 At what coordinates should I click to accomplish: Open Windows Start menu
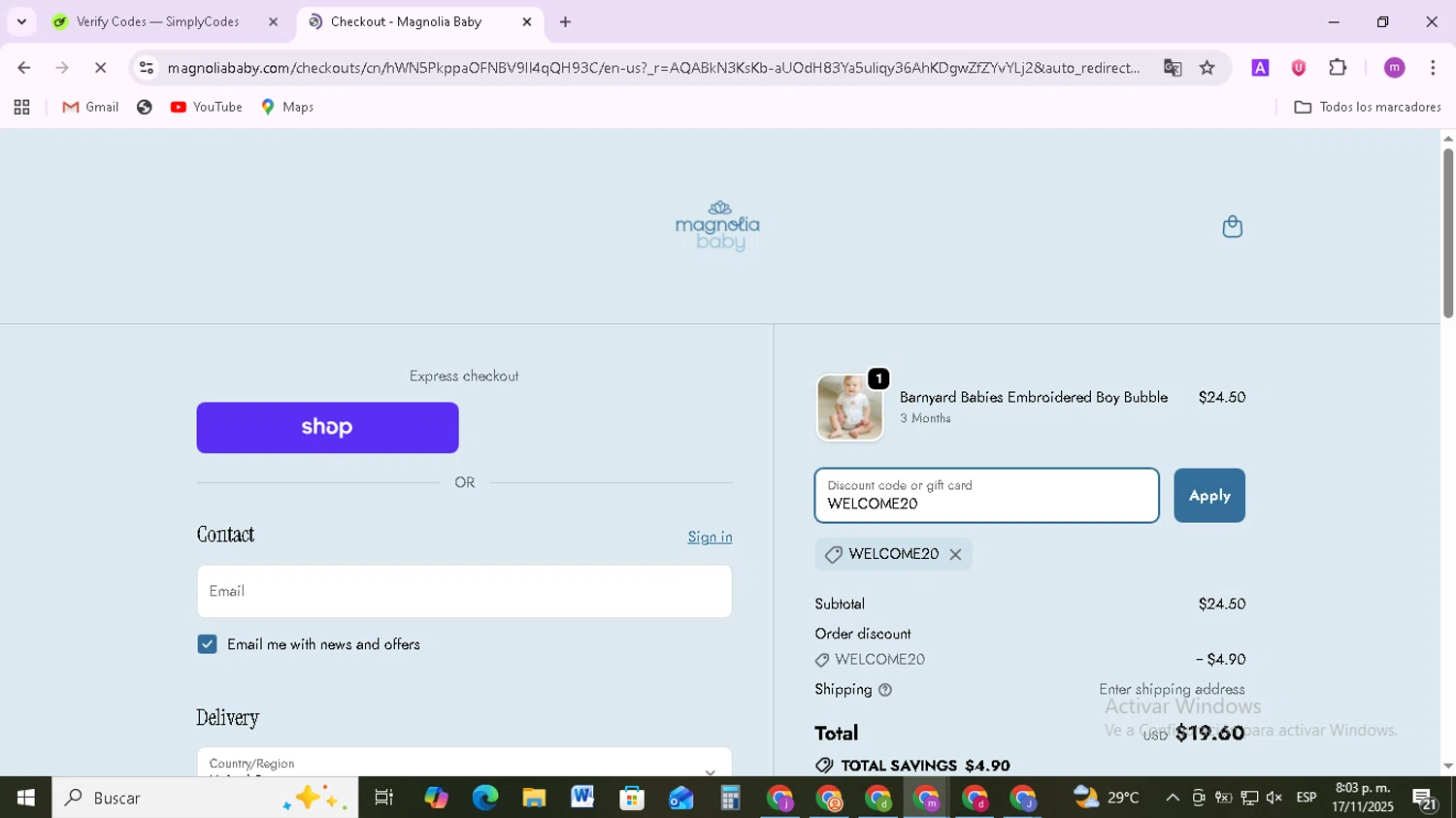pos(25,798)
